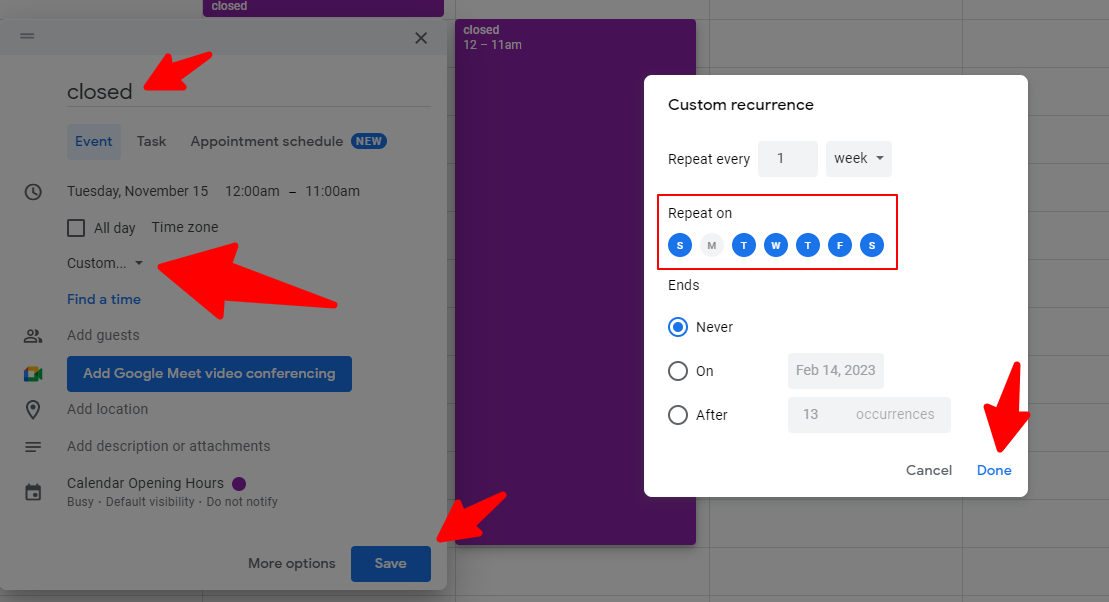The height and width of the screenshot is (602, 1109).
Task: Enable Monday in the Repeat on row
Action: click(712, 245)
